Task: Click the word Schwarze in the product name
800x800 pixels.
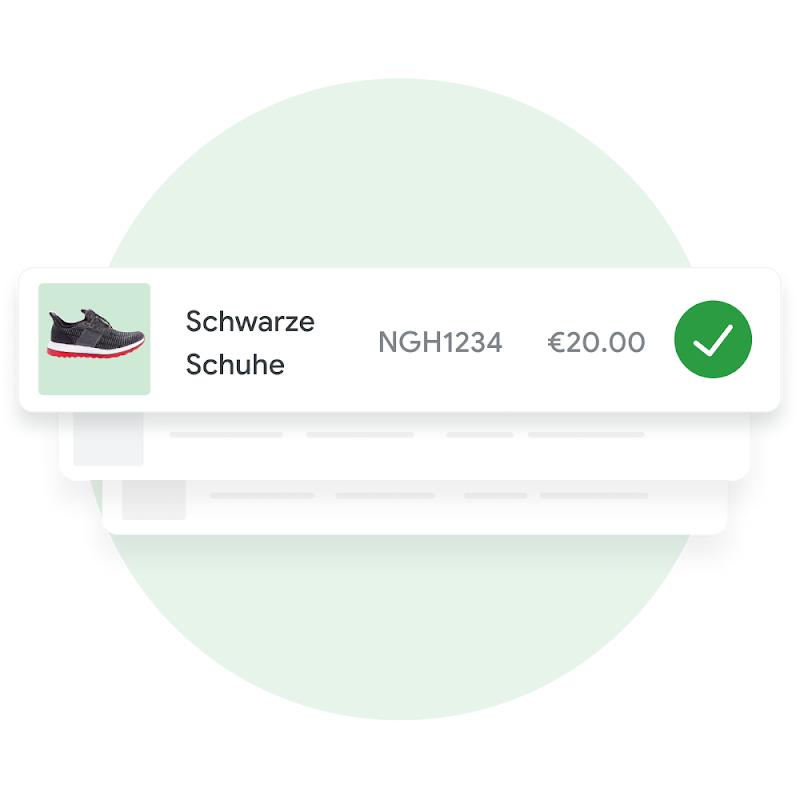Action: tap(250, 321)
